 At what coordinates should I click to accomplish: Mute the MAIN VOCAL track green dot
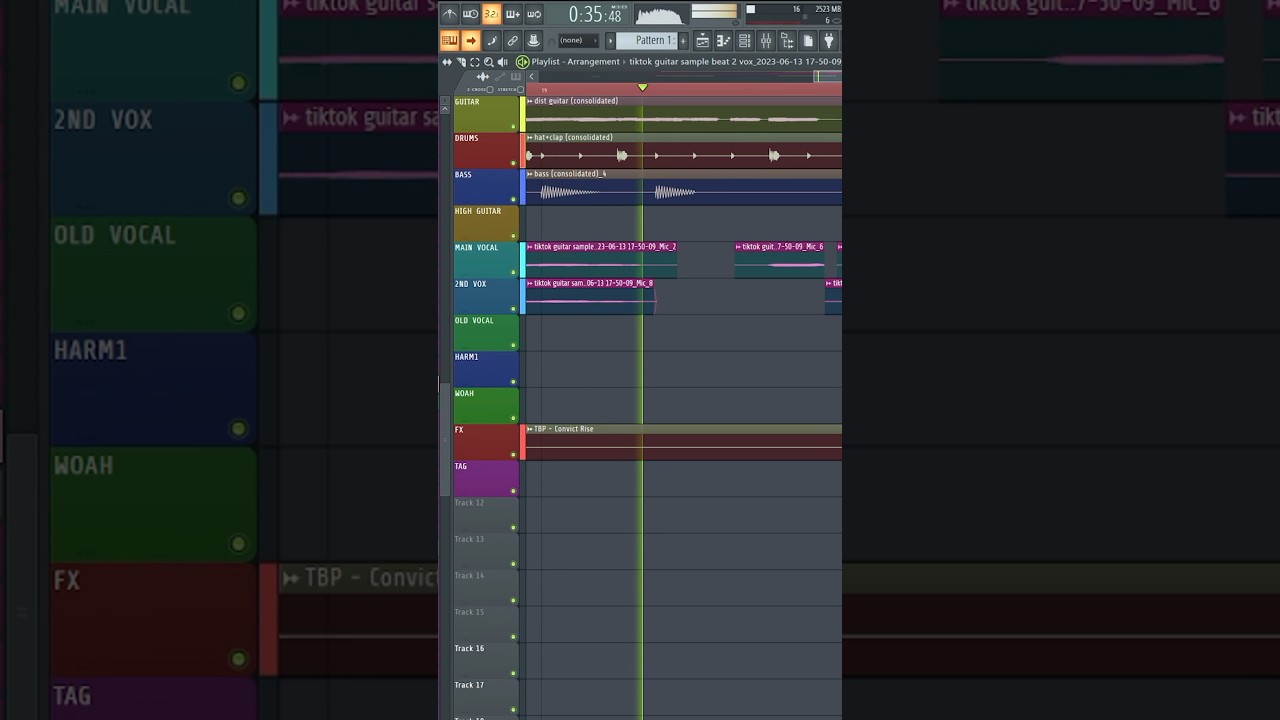point(513,273)
